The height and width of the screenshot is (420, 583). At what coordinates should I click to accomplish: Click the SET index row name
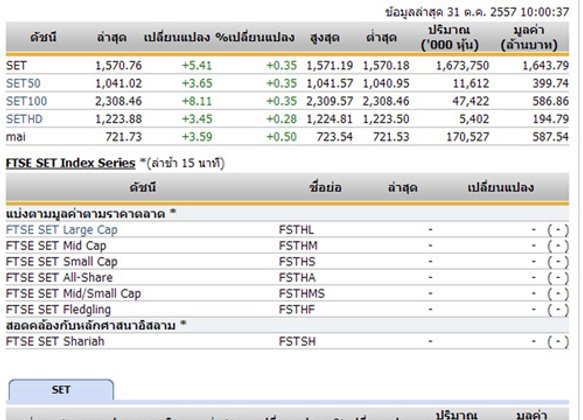coord(16,65)
